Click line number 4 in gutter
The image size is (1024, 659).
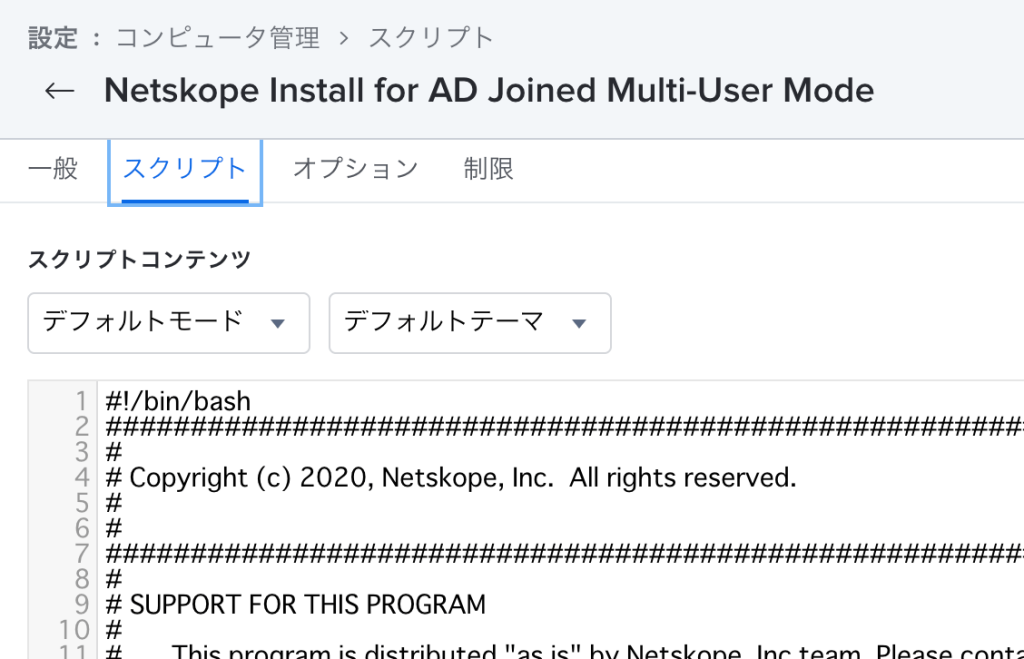[x=82, y=477]
